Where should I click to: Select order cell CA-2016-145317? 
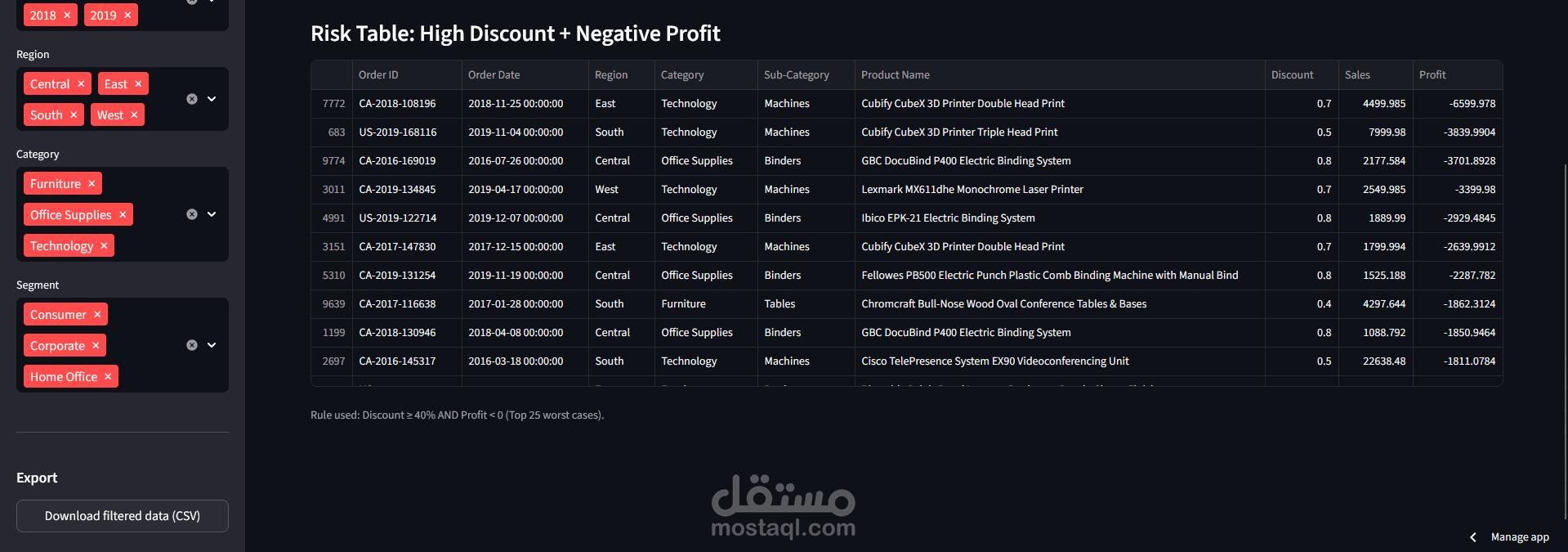click(407, 361)
